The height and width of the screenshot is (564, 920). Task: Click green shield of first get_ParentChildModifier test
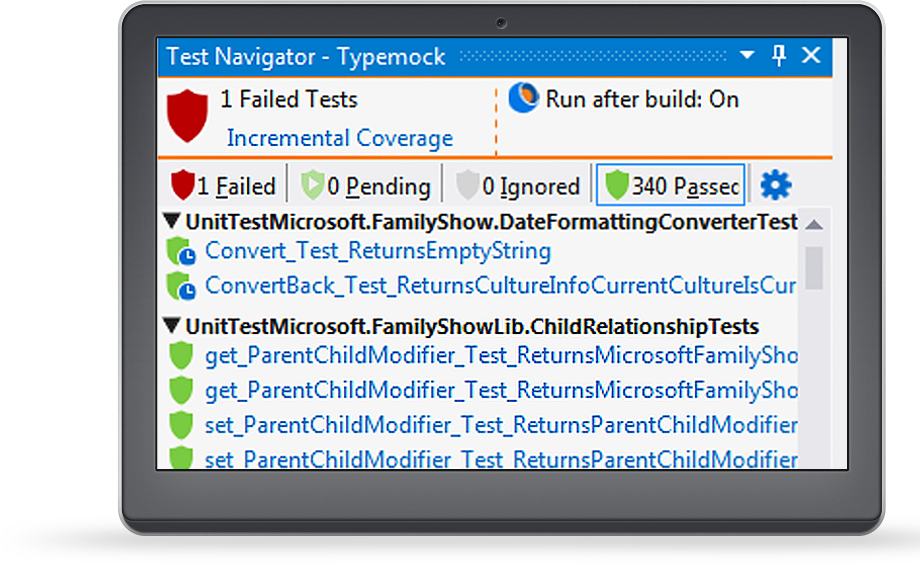tap(181, 356)
